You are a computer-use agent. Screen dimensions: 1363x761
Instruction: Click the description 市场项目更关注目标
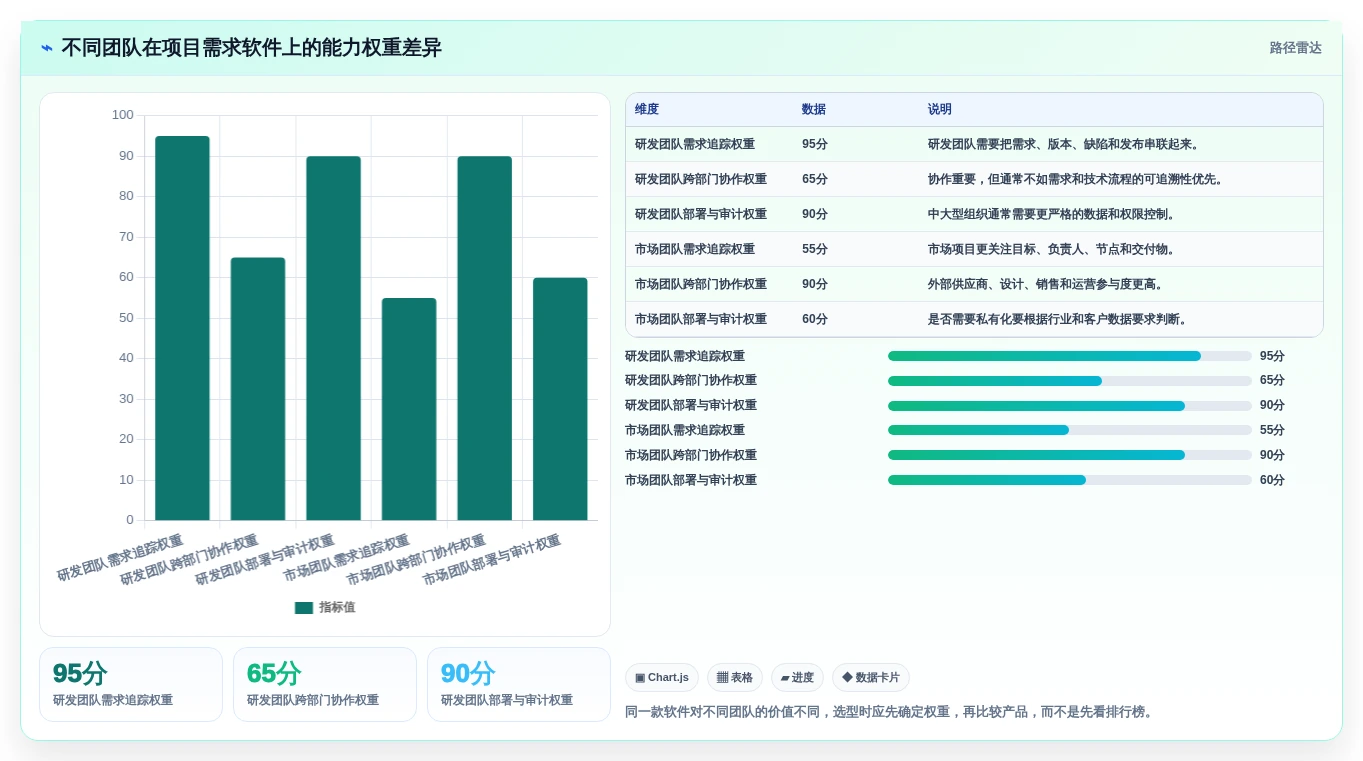pos(1052,249)
